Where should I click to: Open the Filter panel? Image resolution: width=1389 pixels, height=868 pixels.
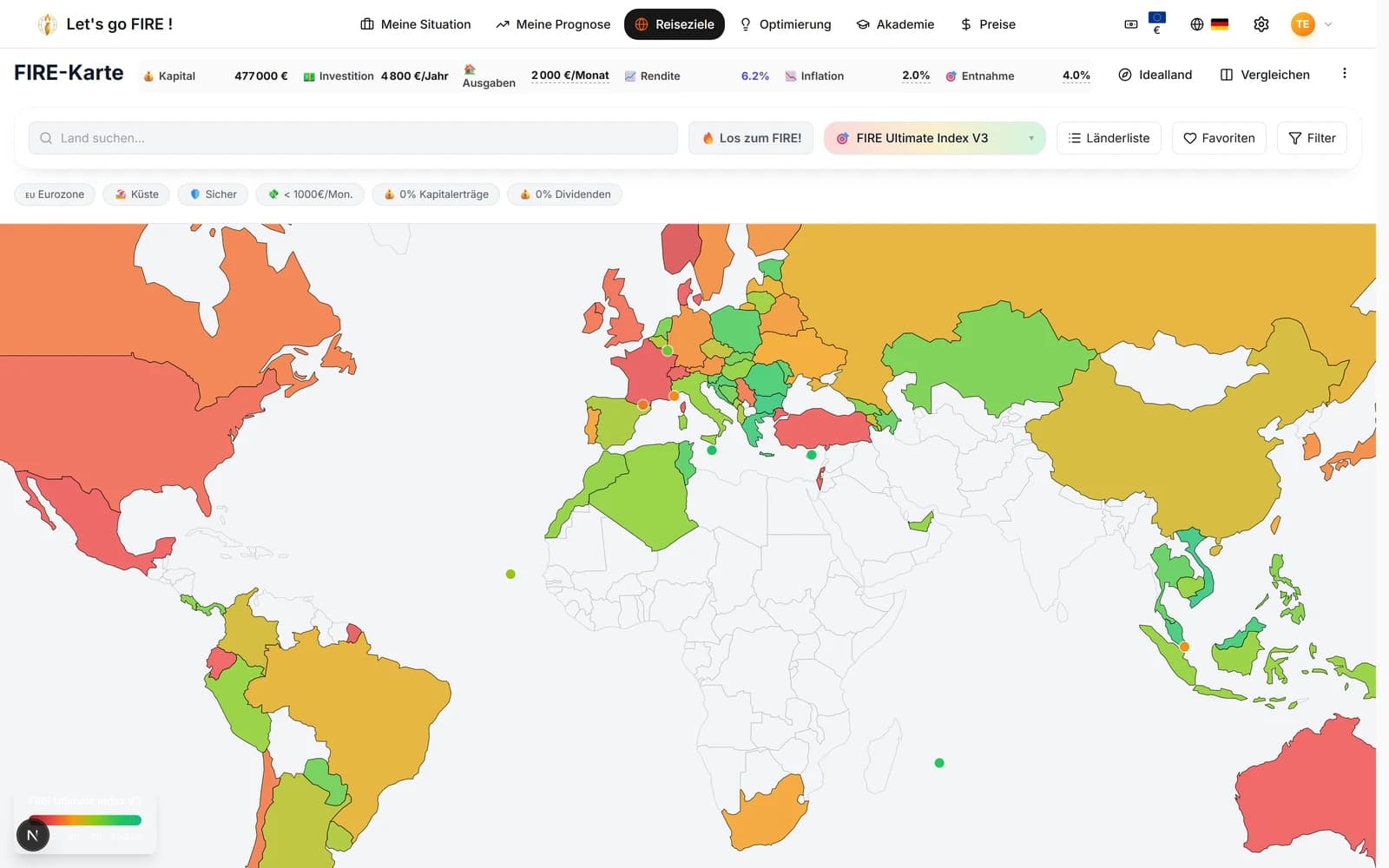tap(1312, 138)
